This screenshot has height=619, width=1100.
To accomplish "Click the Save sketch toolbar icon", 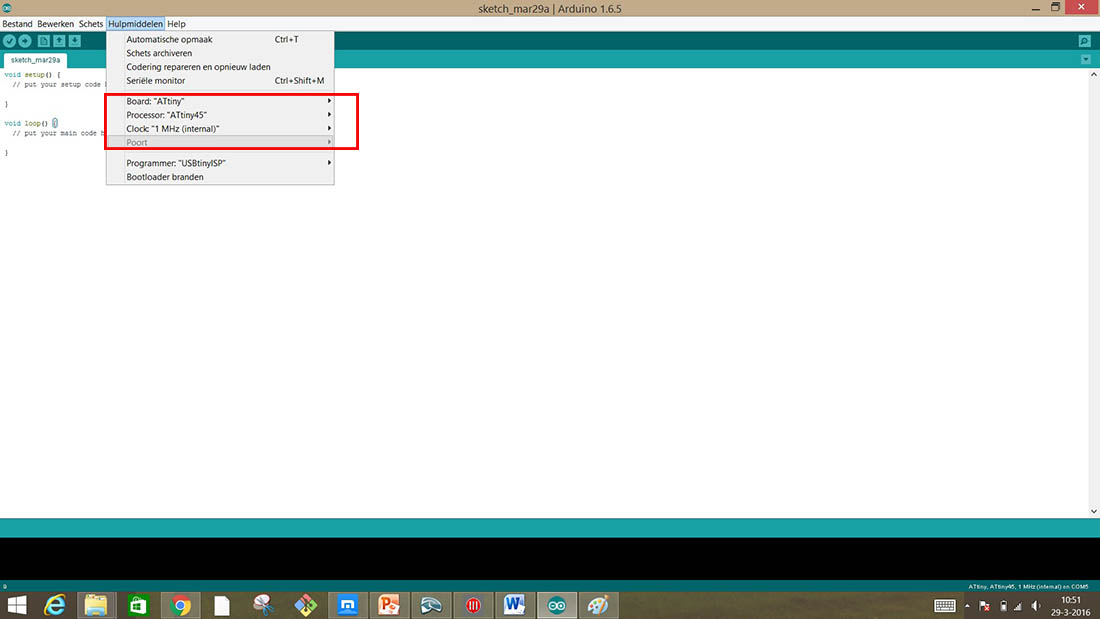I will point(74,41).
